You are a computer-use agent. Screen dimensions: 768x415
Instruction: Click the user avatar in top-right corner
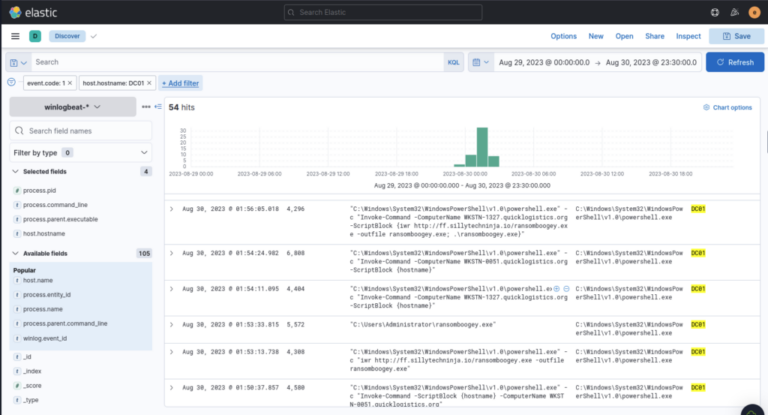(754, 12)
